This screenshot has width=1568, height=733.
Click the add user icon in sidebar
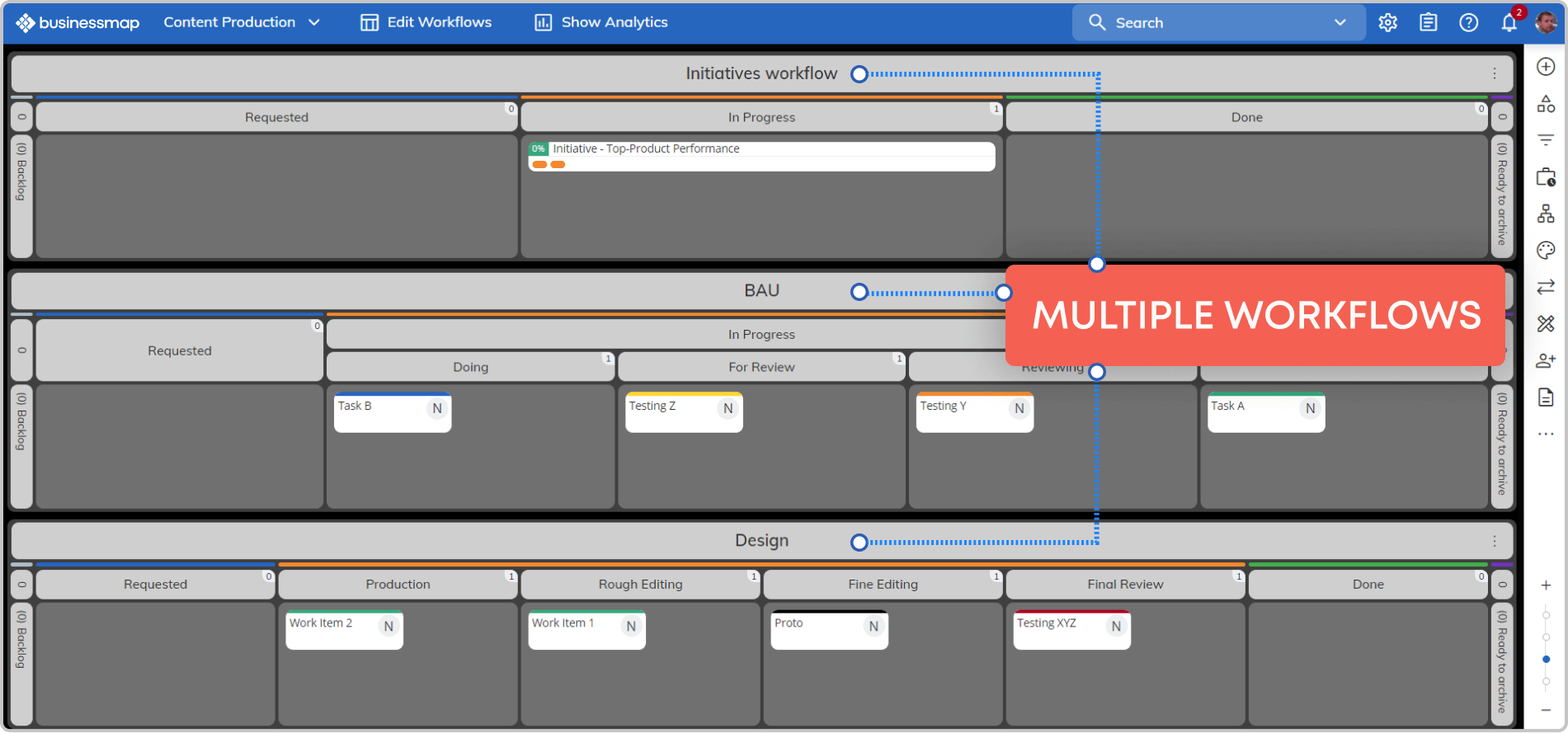(x=1546, y=360)
